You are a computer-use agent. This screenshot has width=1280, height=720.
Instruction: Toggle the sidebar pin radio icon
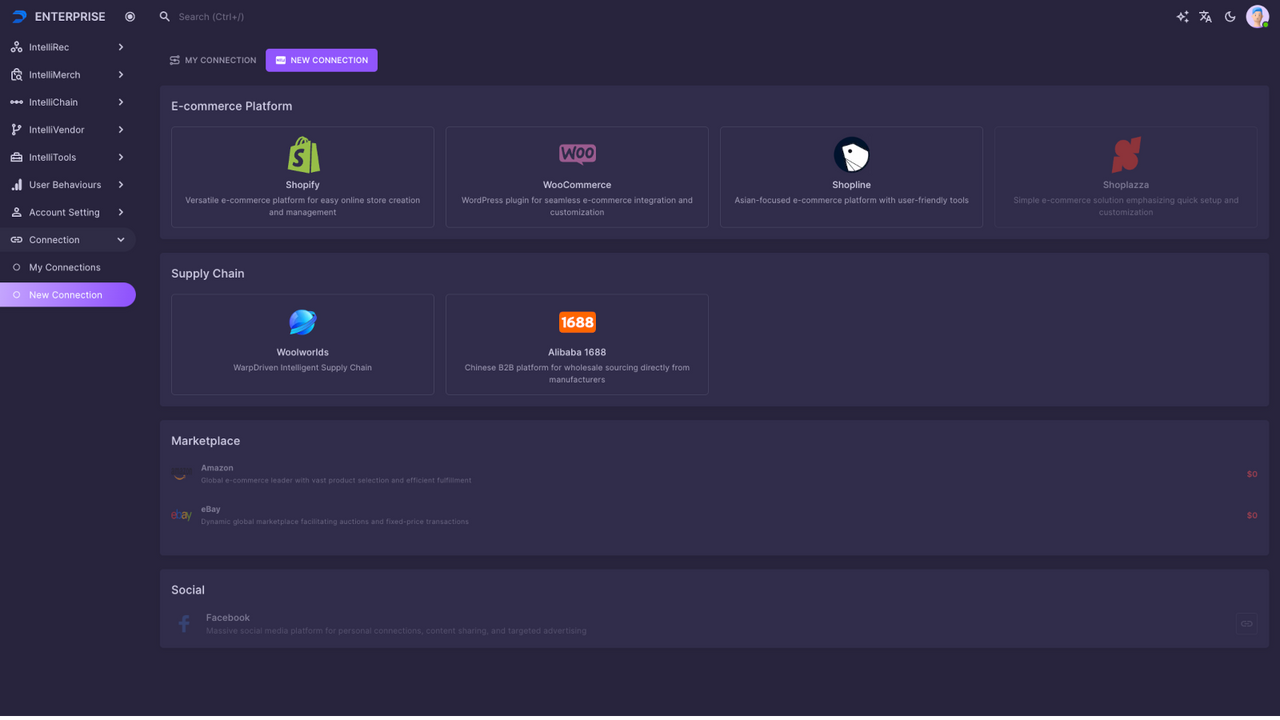coord(130,17)
